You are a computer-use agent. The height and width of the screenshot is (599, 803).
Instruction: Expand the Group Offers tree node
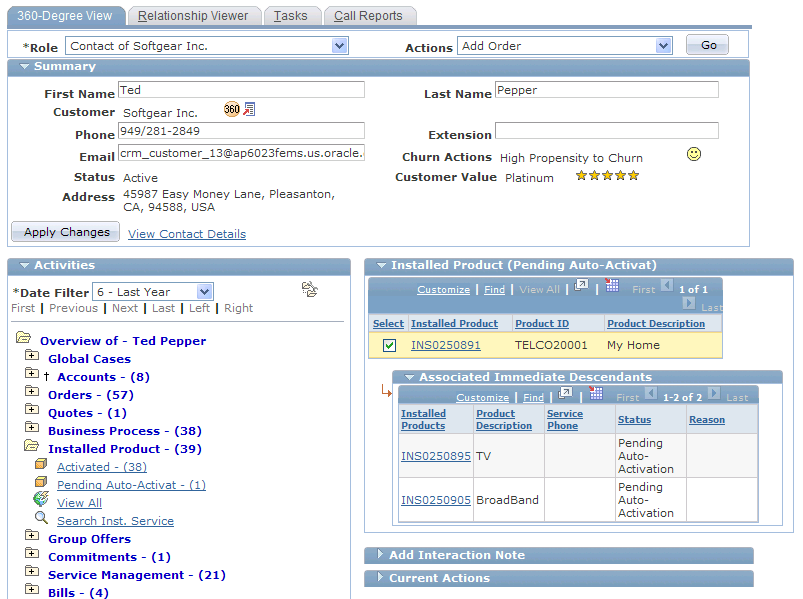[x=32, y=535]
